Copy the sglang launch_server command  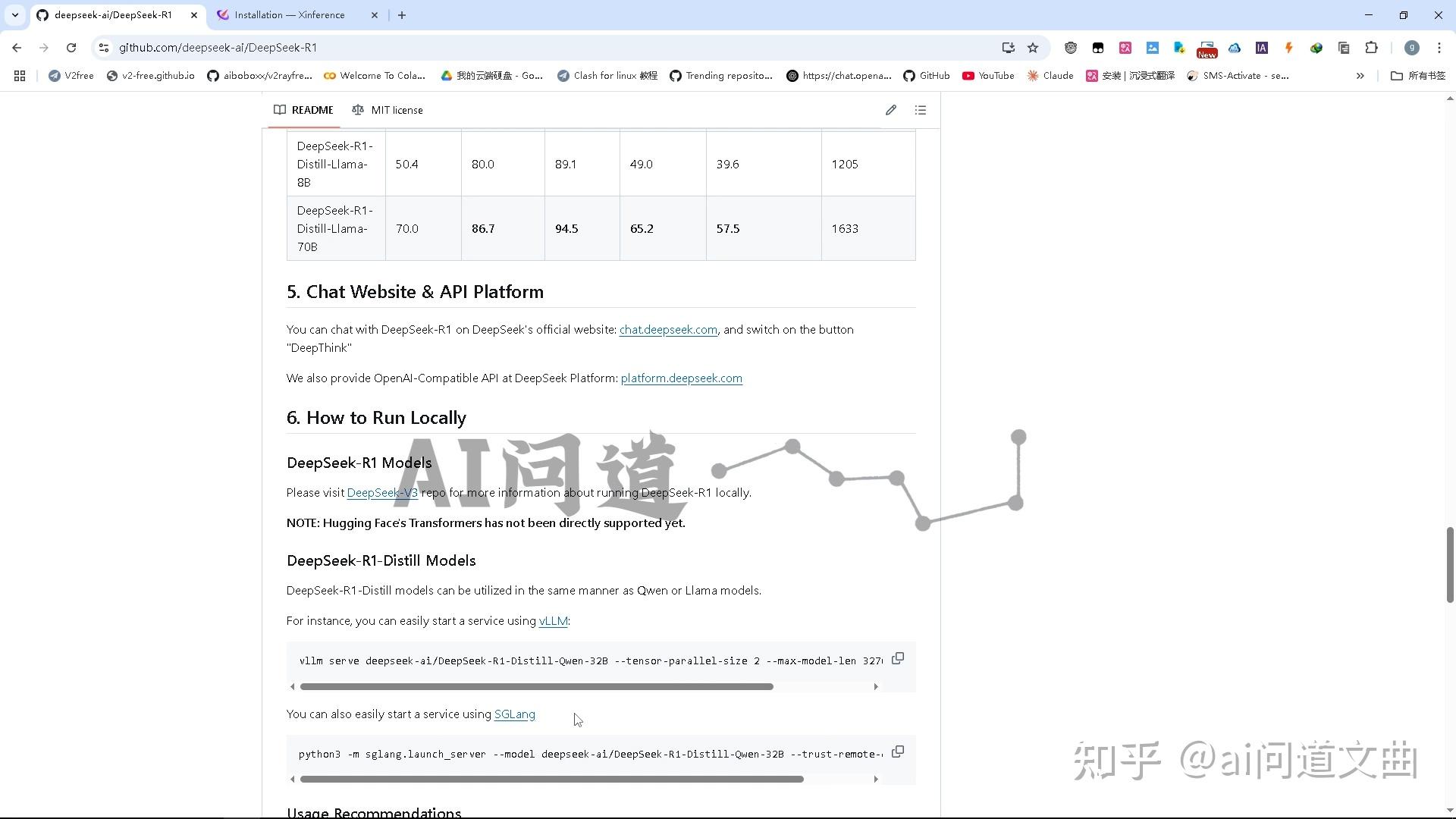[897, 752]
